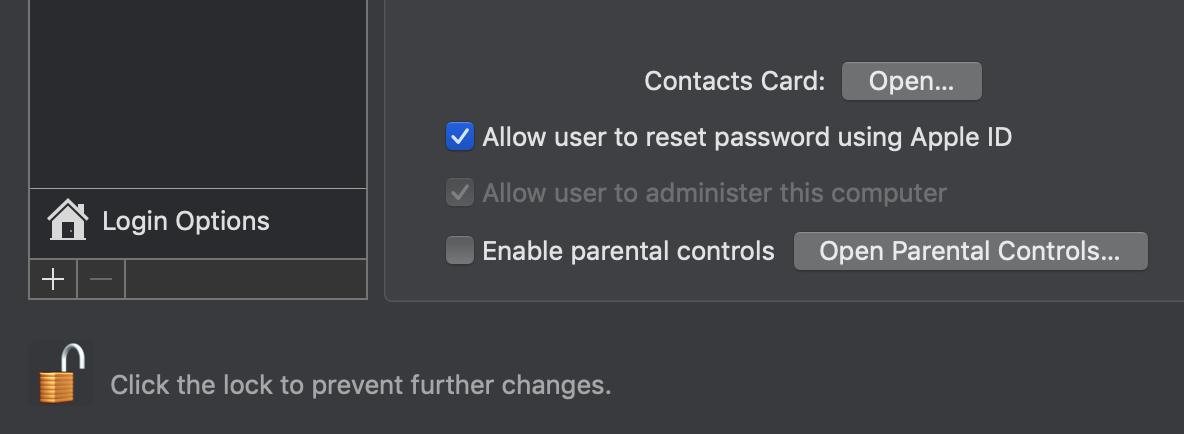Click the lock to prevent changes text
Screen dimensions: 1184x434
point(360,385)
